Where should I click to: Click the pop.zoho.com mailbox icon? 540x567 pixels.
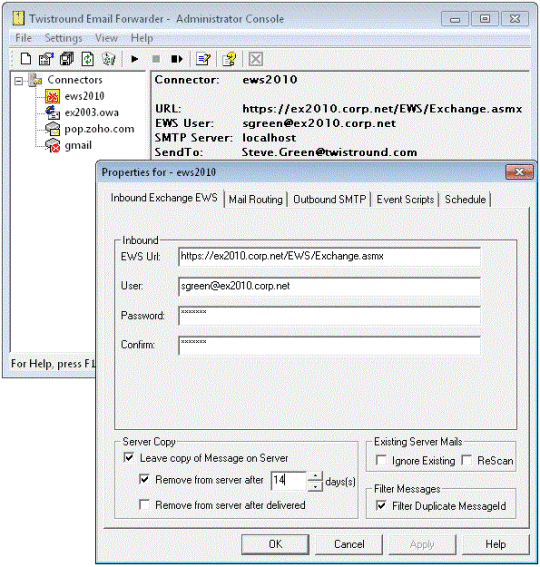52,129
